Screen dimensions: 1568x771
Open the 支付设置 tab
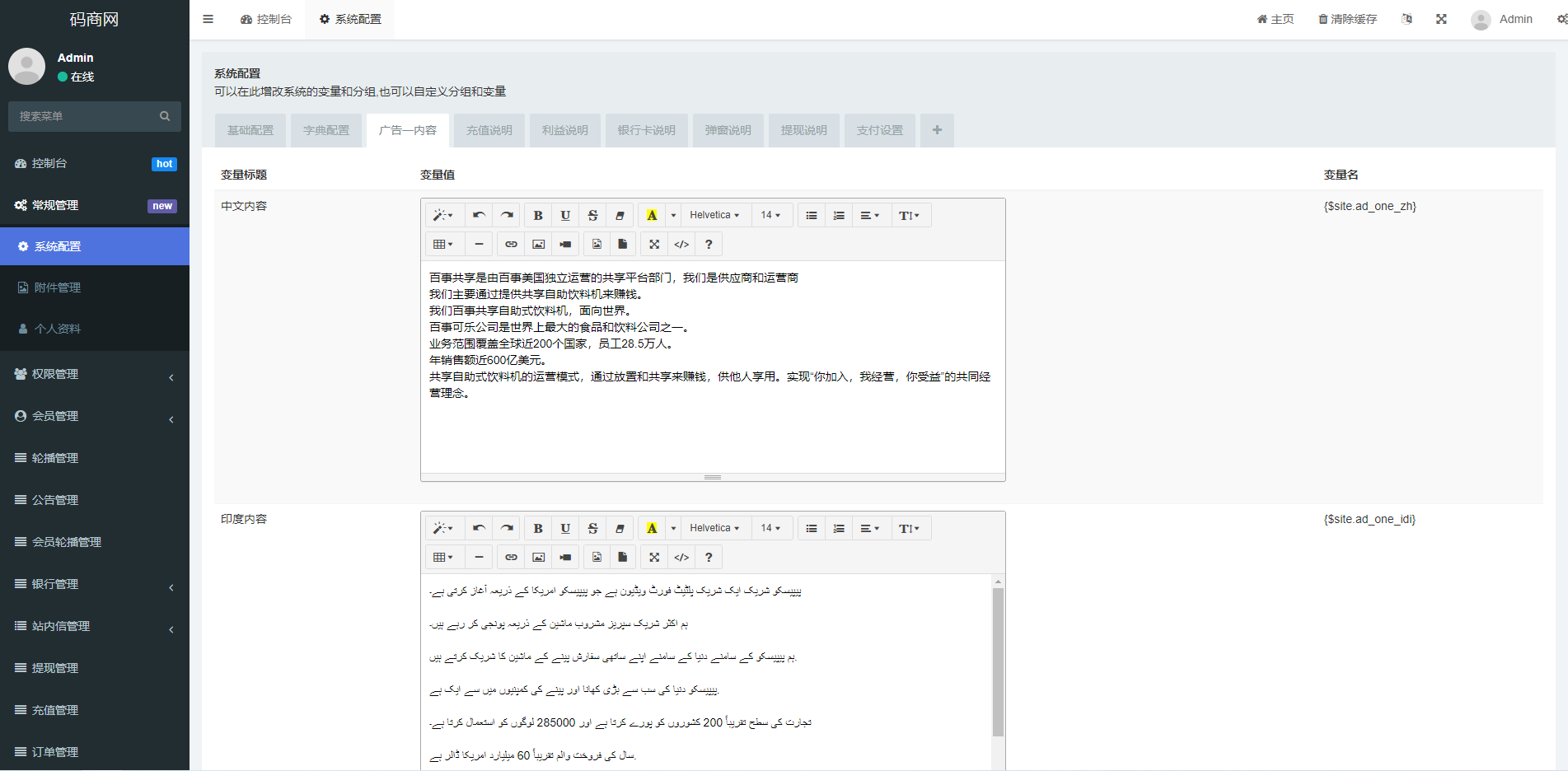tap(879, 130)
